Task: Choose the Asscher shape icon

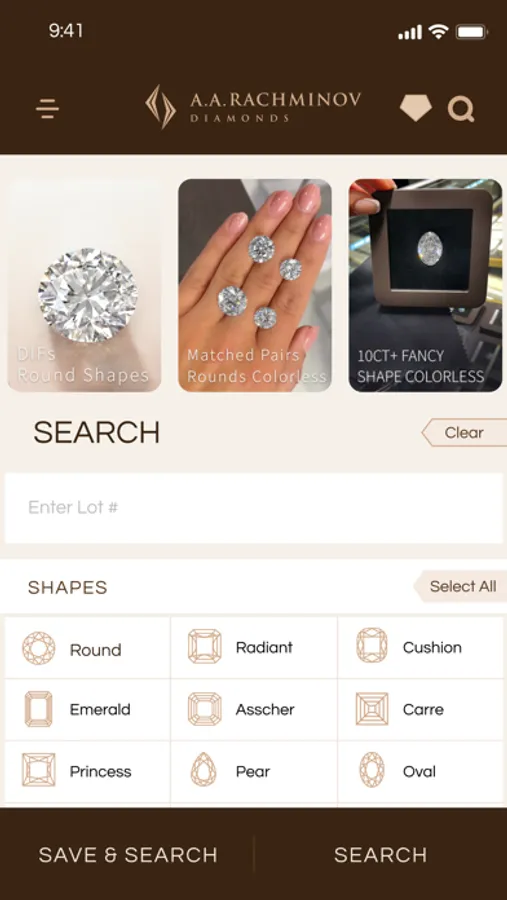Action: point(204,709)
